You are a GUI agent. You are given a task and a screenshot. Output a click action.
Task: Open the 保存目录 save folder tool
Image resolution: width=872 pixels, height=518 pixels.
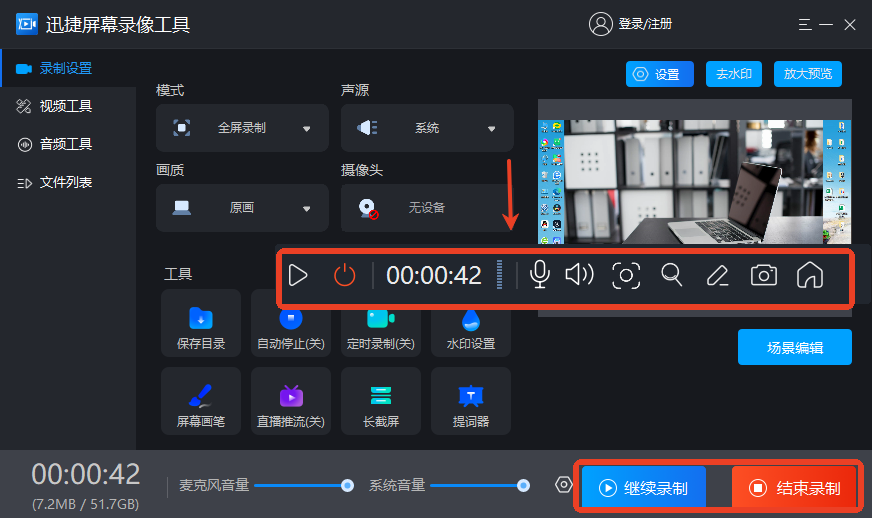(201, 323)
